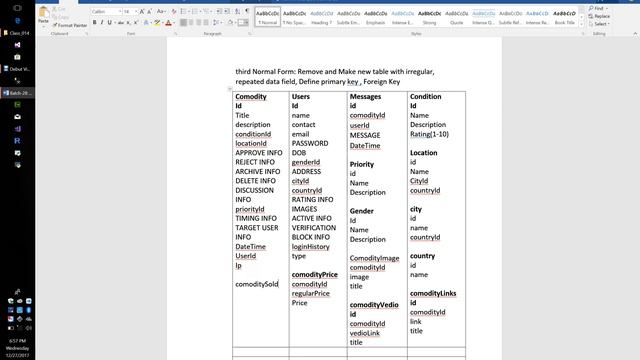Click Find in the Editing group
This screenshot has width=640, height=360.
598,8
